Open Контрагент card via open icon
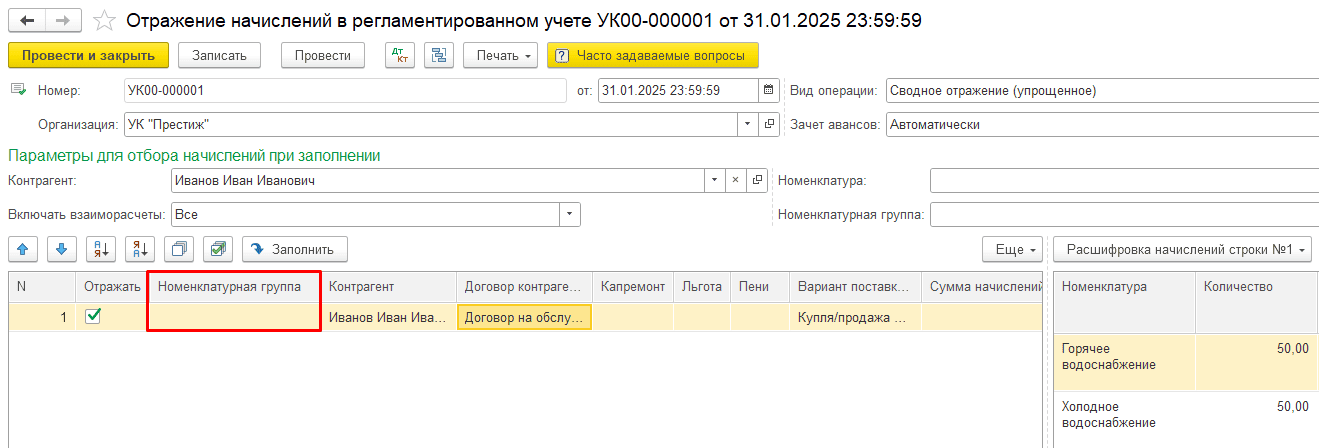The height and width of the screenshot is (448, 1319). point(757,181)
